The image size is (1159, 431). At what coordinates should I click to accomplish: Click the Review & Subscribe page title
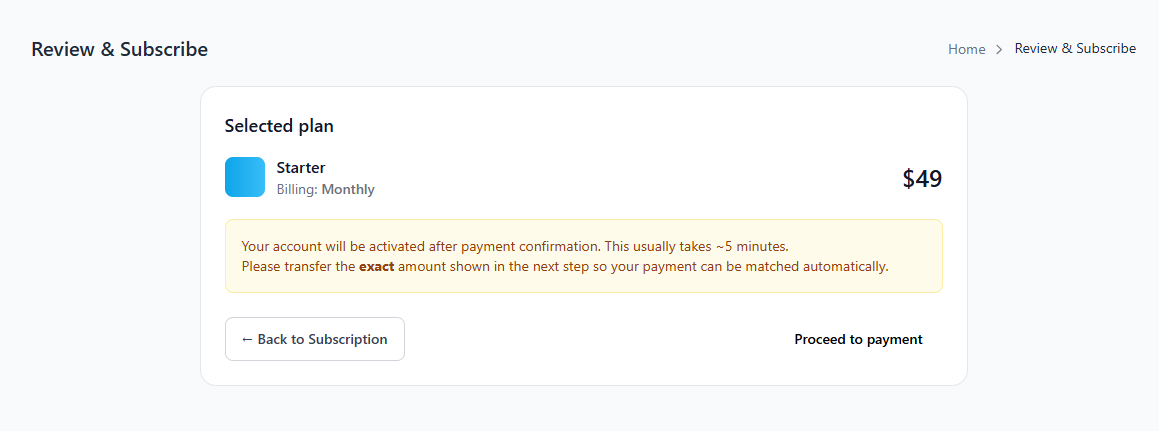pos(120,49)
